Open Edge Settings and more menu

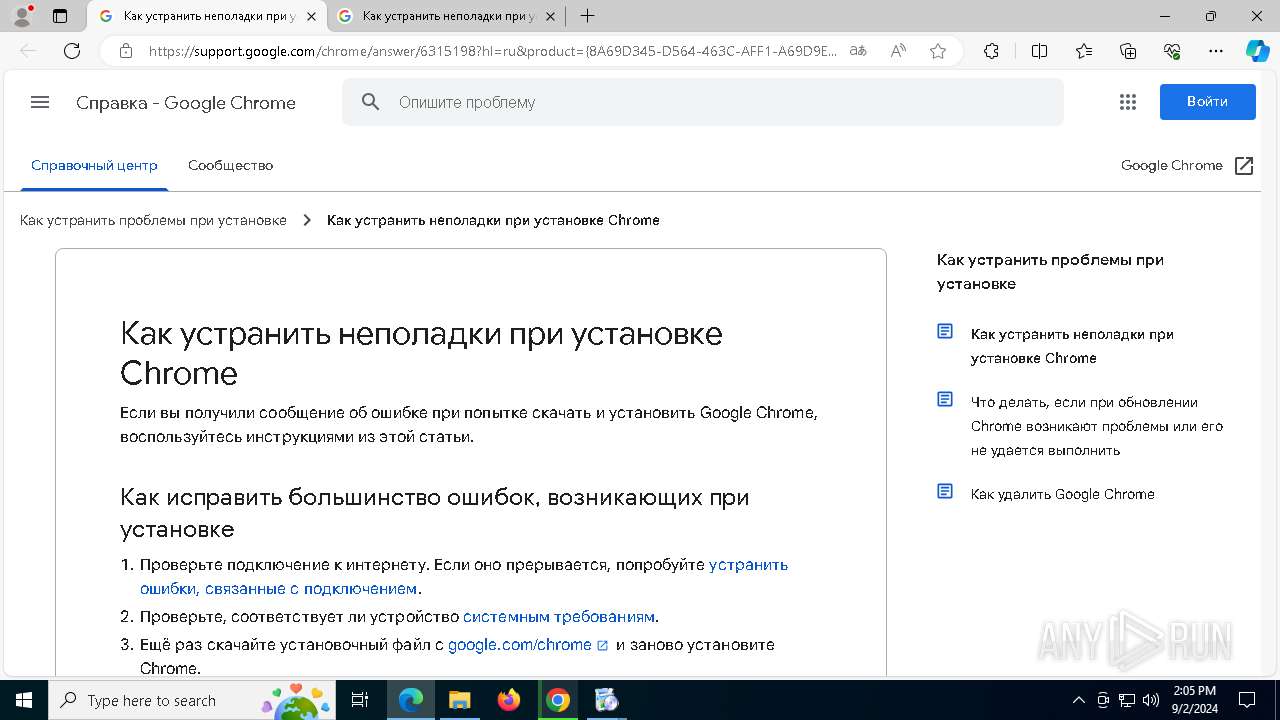(x=1216, y=51)
